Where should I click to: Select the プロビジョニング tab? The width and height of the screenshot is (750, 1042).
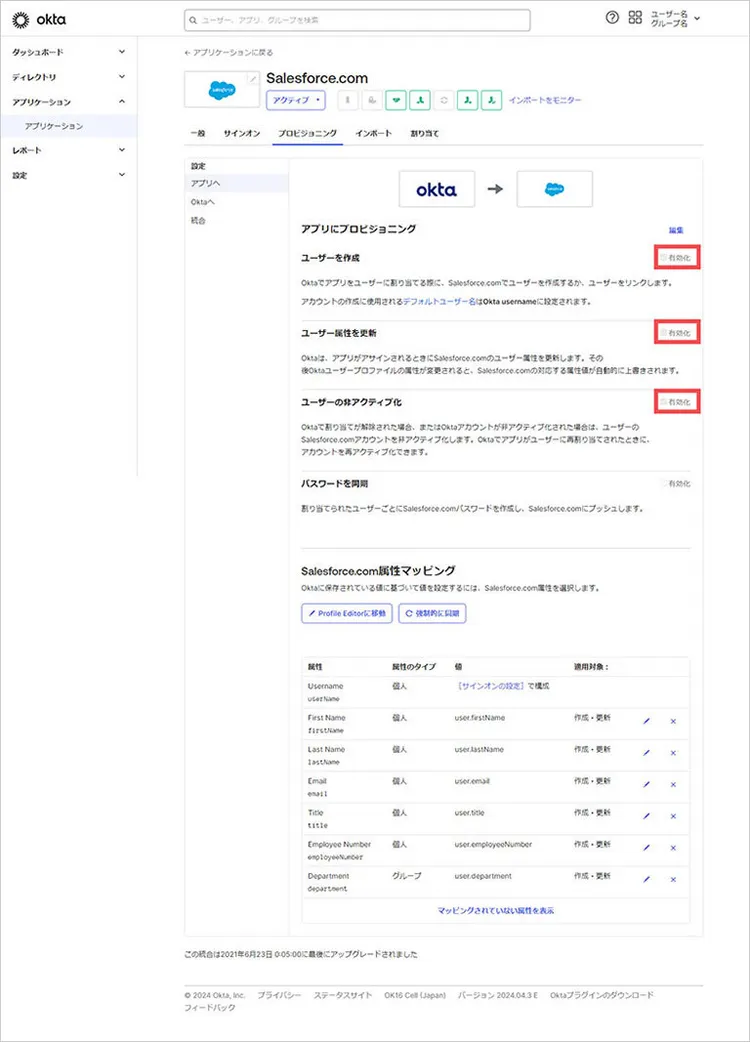tap(308, 134)
